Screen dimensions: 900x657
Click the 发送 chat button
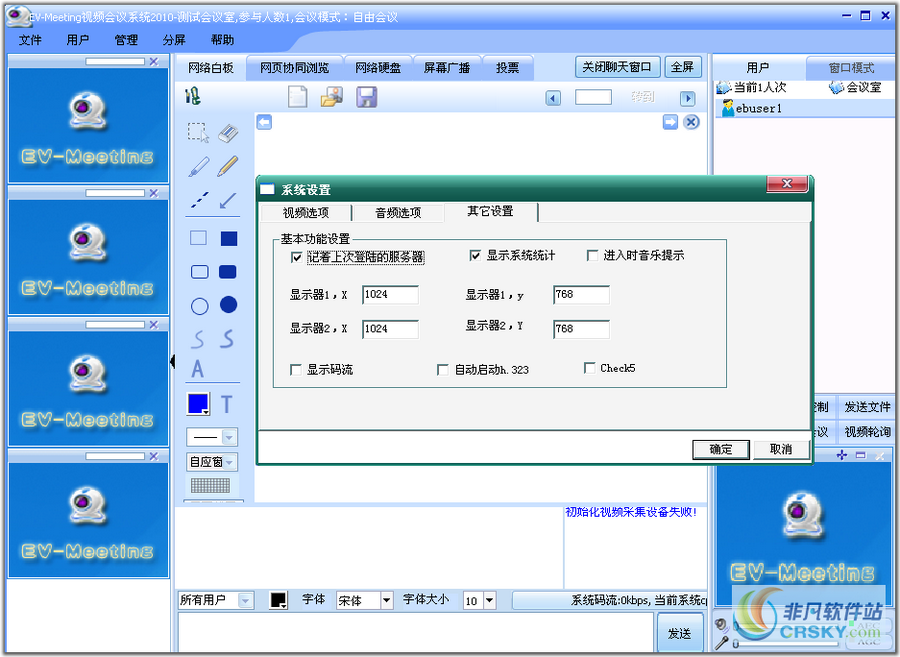pos(680,633)
